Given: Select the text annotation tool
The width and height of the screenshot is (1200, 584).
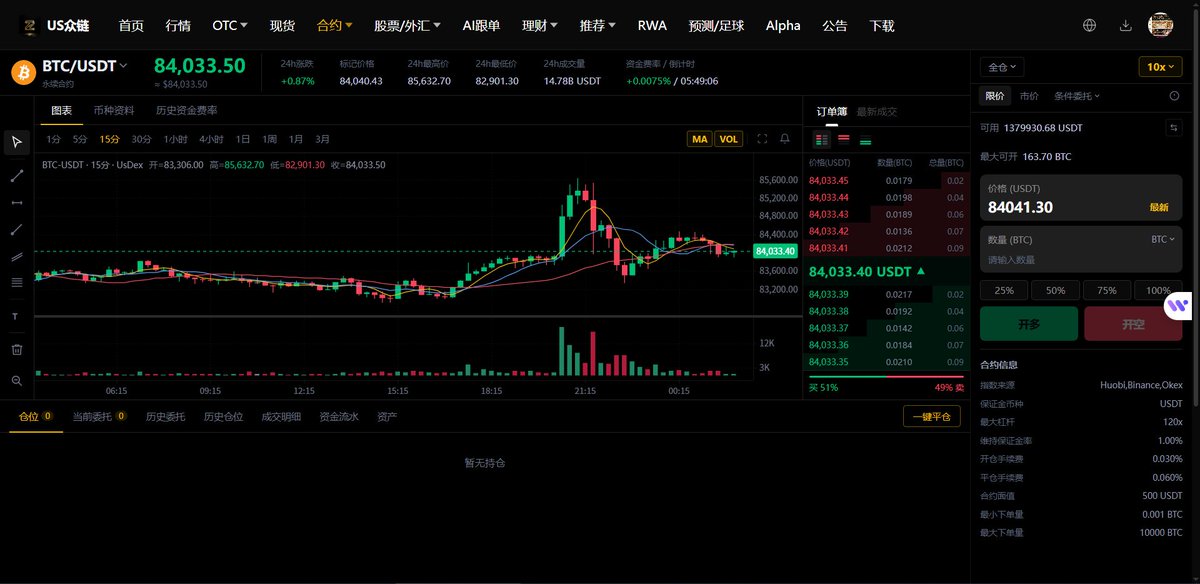Looking at the screenshot, I should (16, 316).
